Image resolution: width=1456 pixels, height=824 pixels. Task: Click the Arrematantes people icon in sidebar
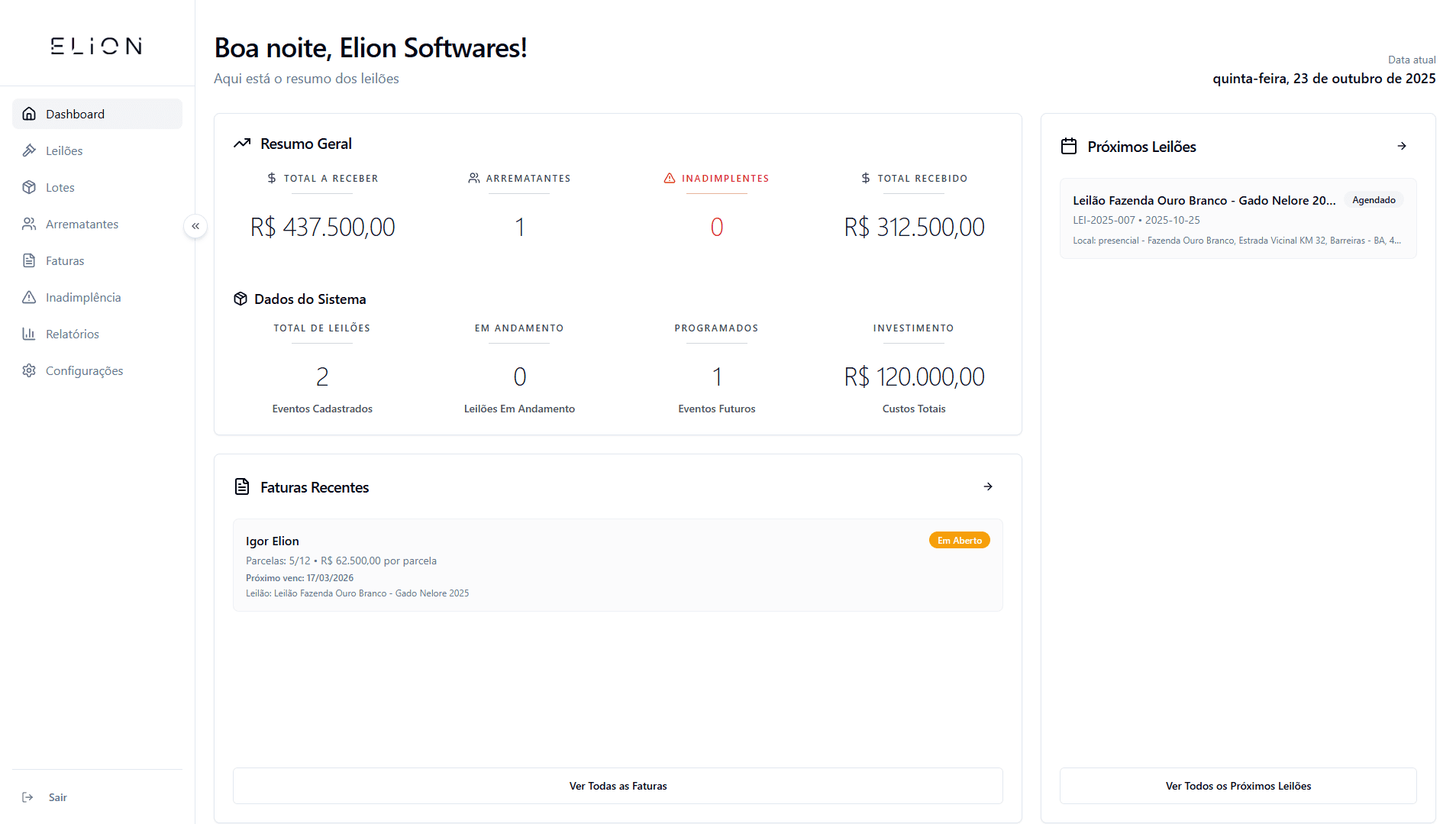(29, 224)
